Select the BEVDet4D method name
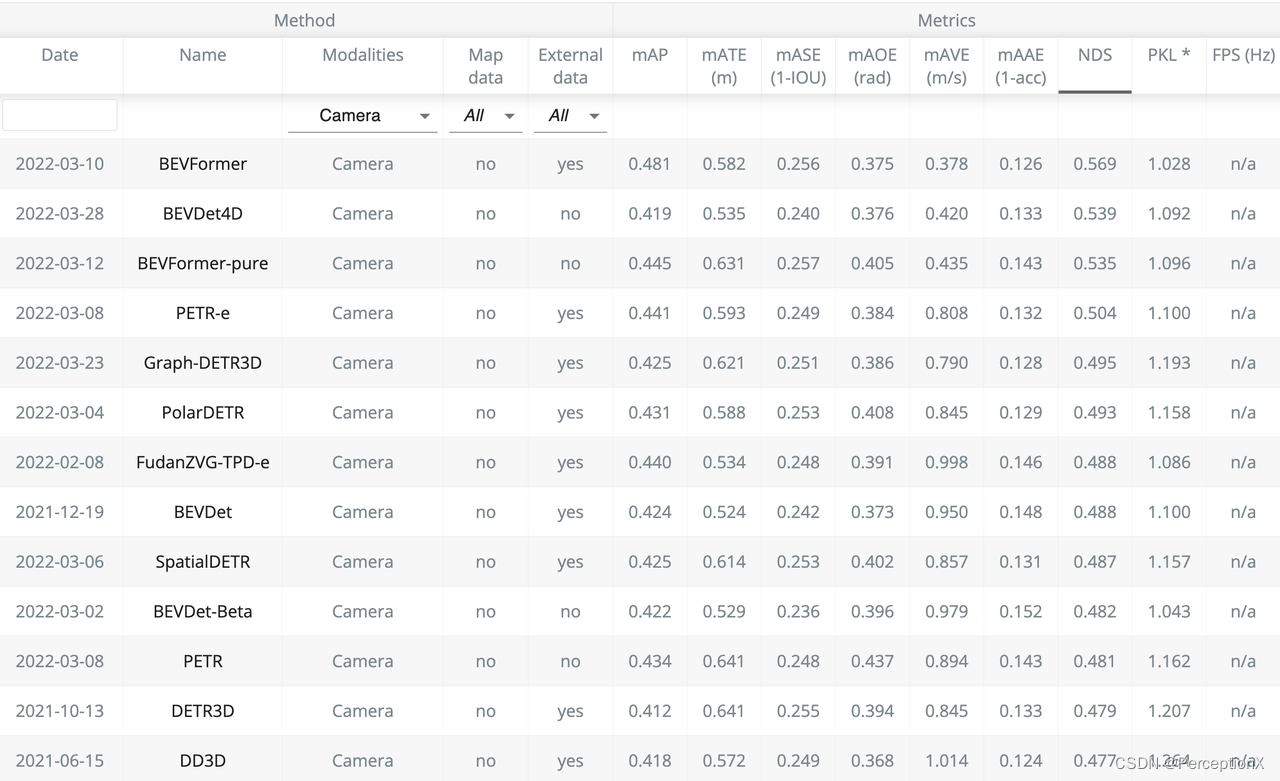The width and height of the screenshot is (1280, 781). (x=203, y=214)
